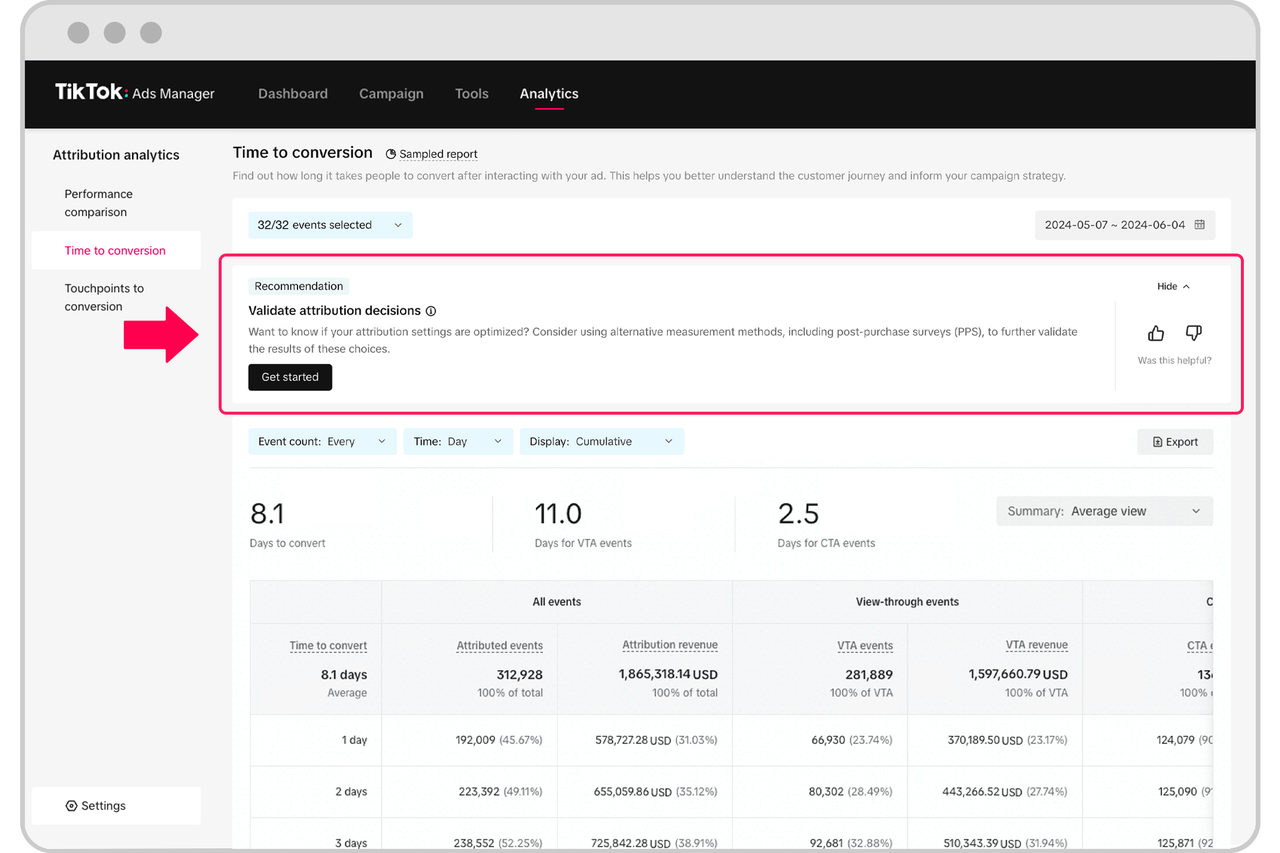Click the 1 day row label

click(353, 740)
